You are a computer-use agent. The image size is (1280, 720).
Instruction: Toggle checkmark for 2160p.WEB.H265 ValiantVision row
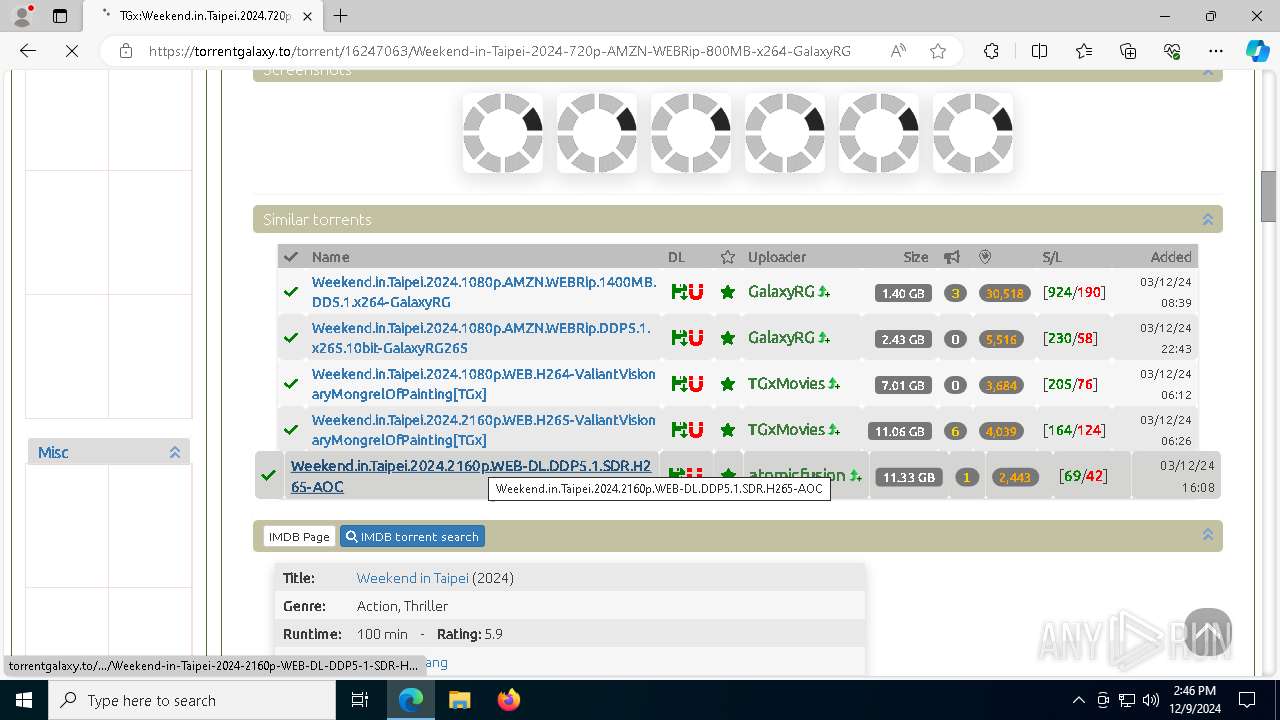290,430
